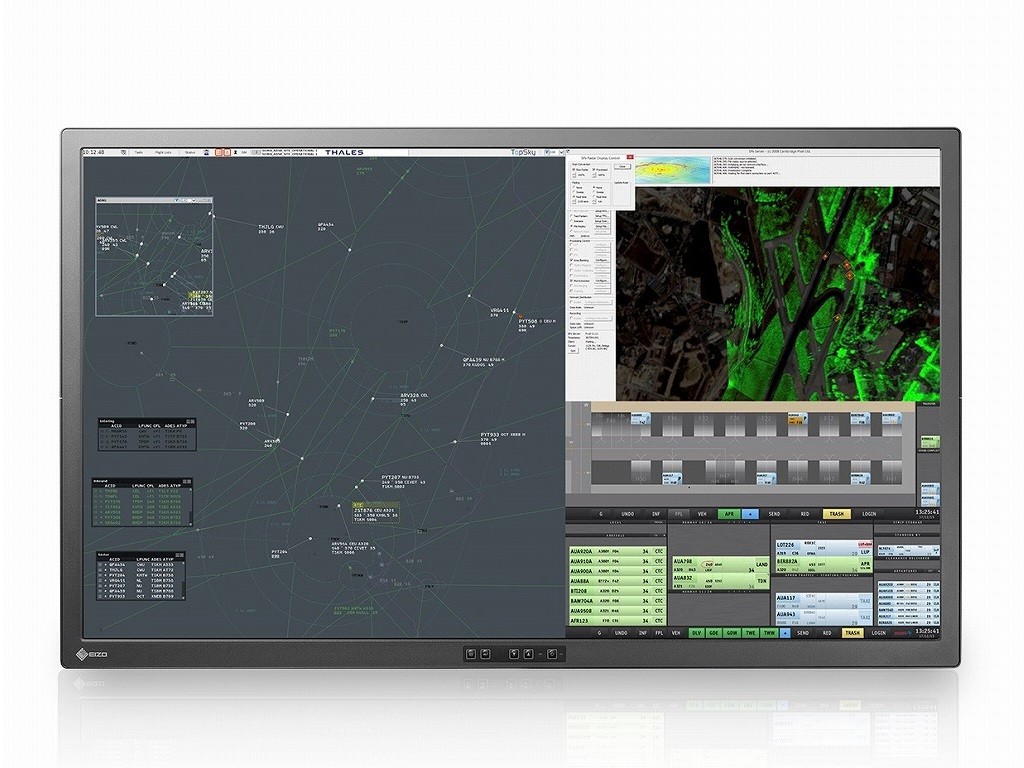
Task: Click TRASH in the APR toolbar
Action: [837, 514]
